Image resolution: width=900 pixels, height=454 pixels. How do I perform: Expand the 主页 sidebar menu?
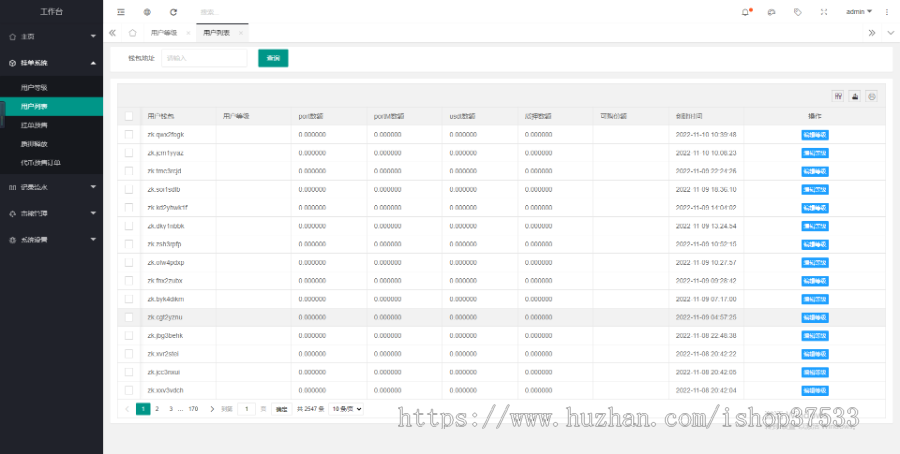[x=52, y=36]
